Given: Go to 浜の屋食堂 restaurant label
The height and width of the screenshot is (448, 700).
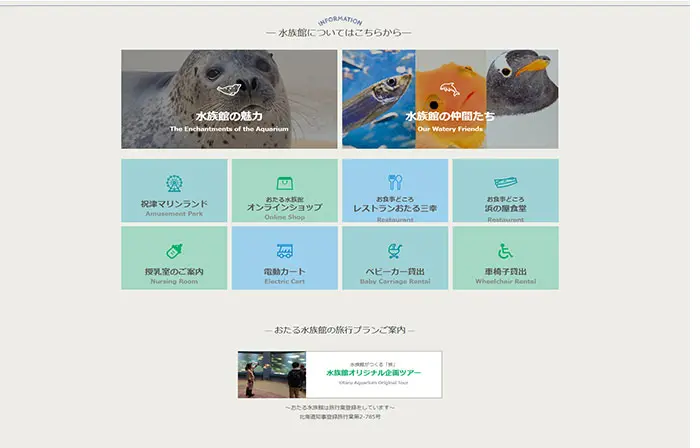Looking at the screenshot, I should pos(505,208).
